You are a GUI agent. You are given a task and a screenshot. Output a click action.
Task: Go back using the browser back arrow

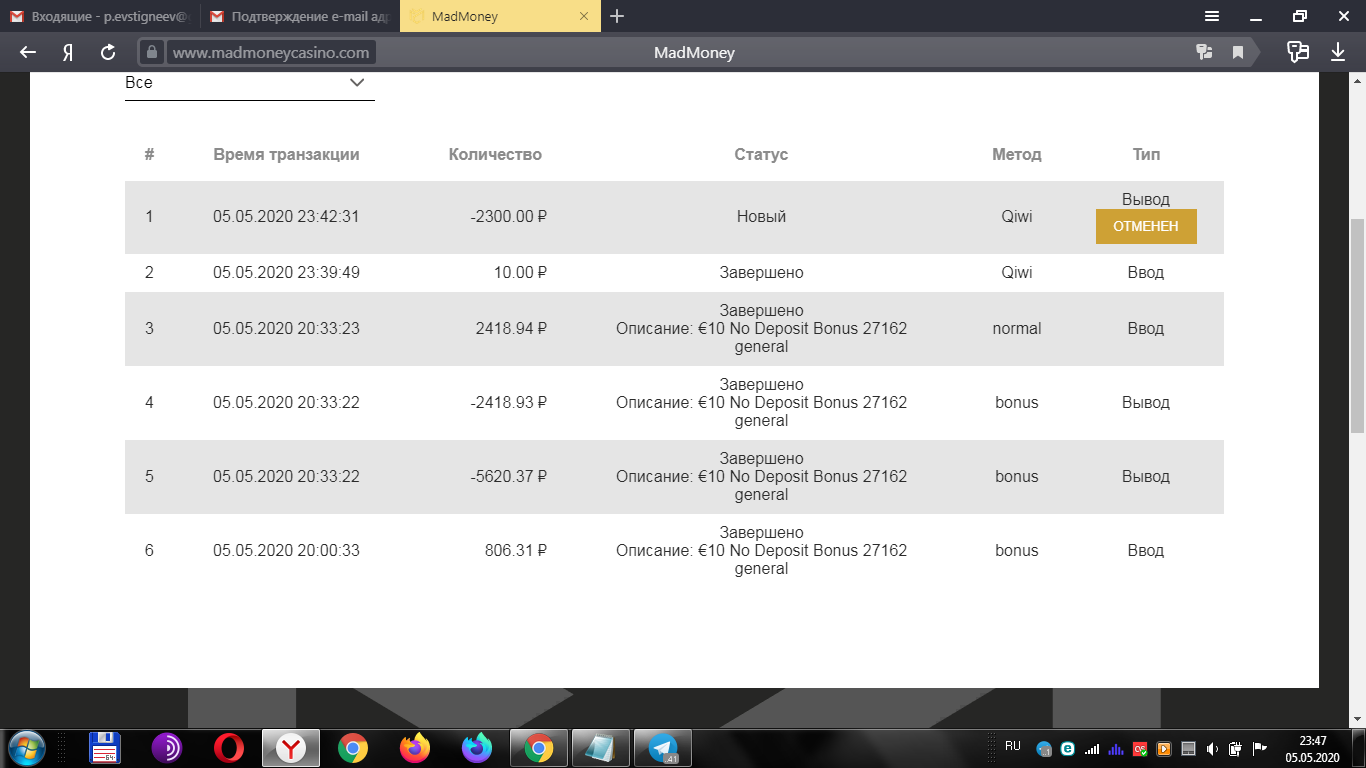28,52
